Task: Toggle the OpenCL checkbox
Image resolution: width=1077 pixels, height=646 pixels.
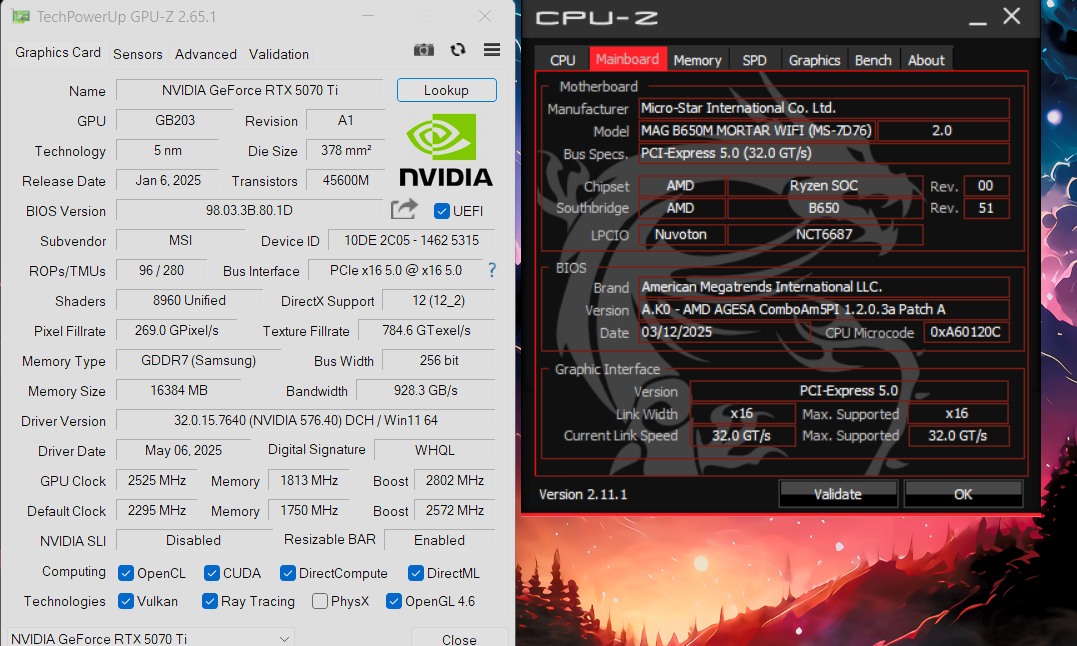Action: click(126, 573)
